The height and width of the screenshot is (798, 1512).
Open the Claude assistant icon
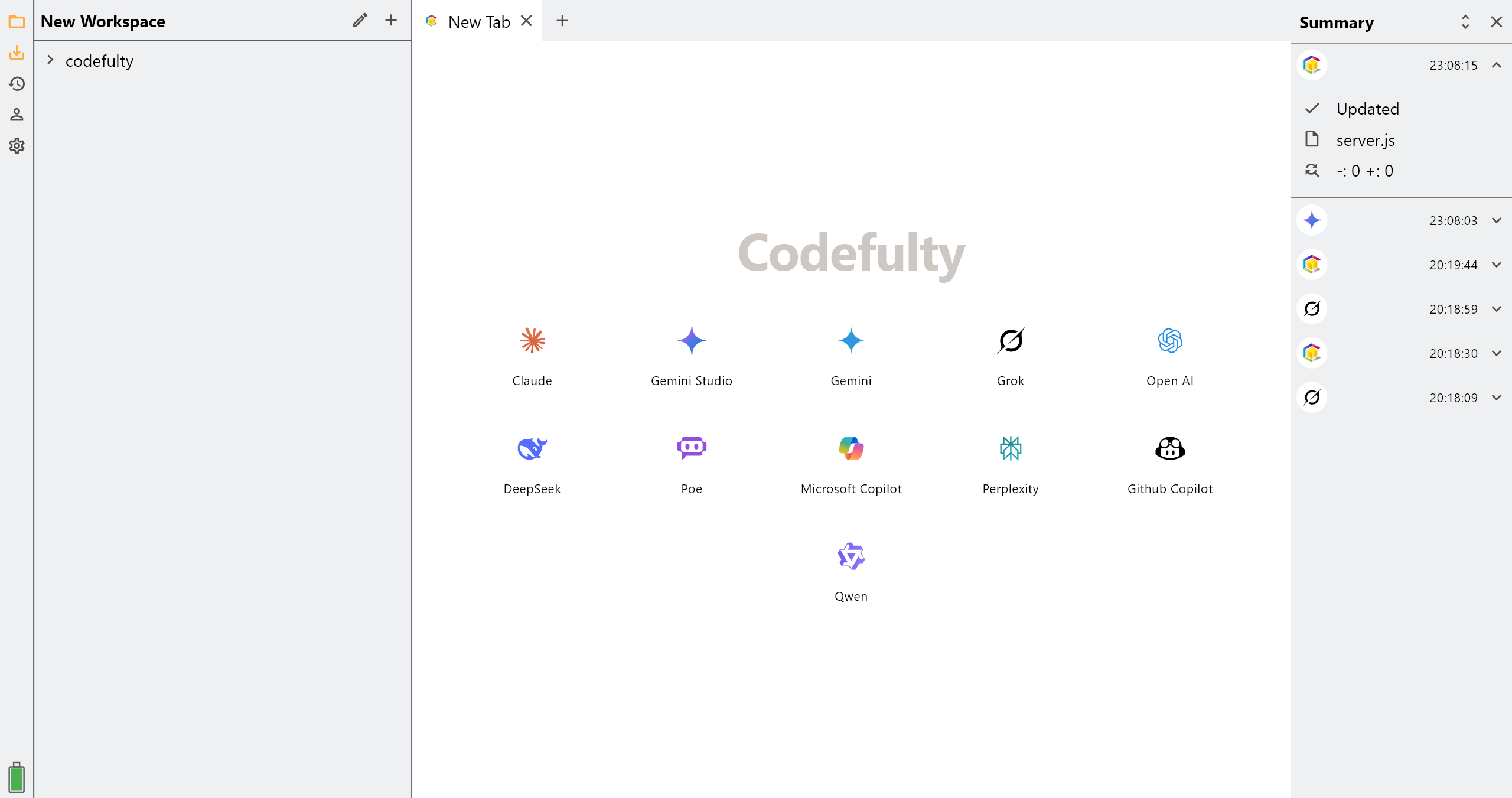[x=532, y=341]
